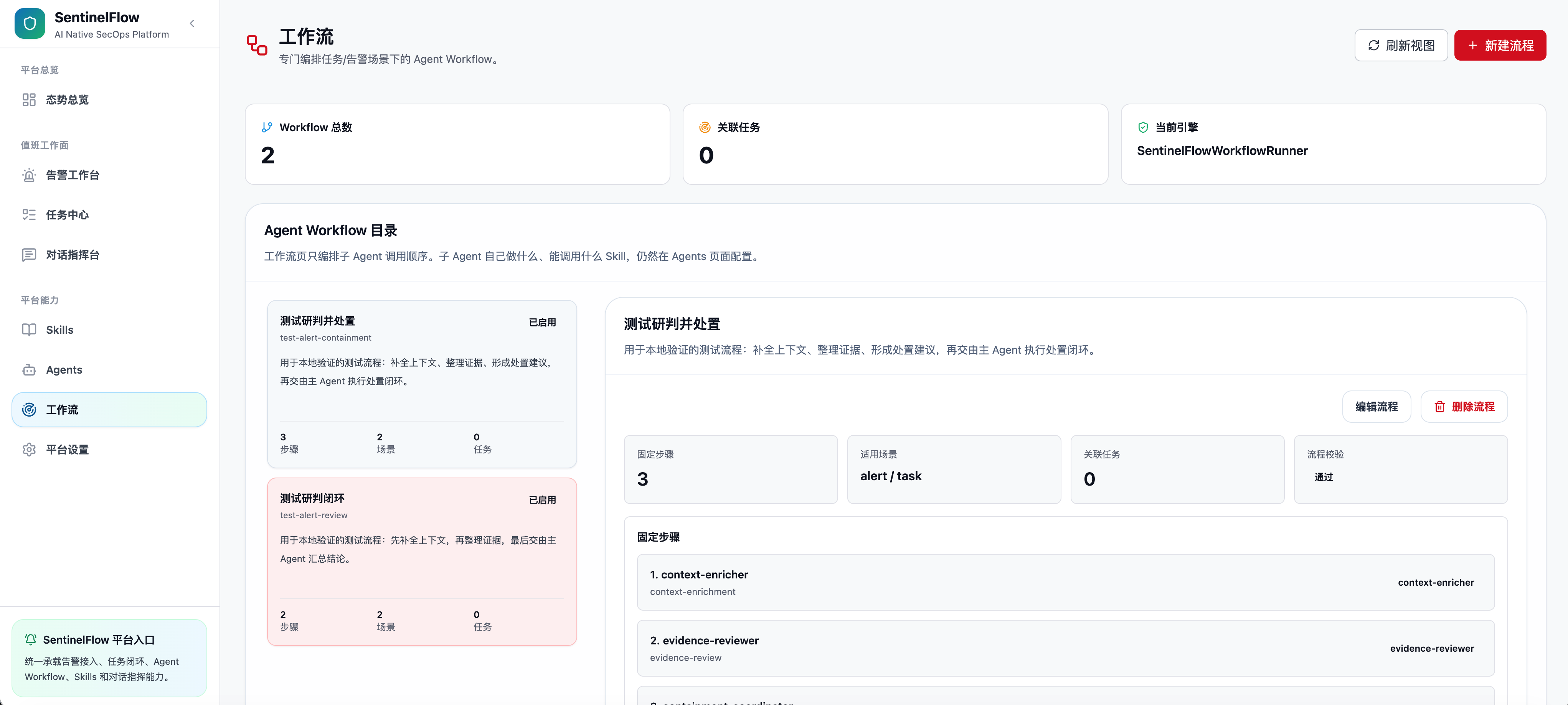
Task: Click the 平台设置 gear icon
Action: pos(29,450)
